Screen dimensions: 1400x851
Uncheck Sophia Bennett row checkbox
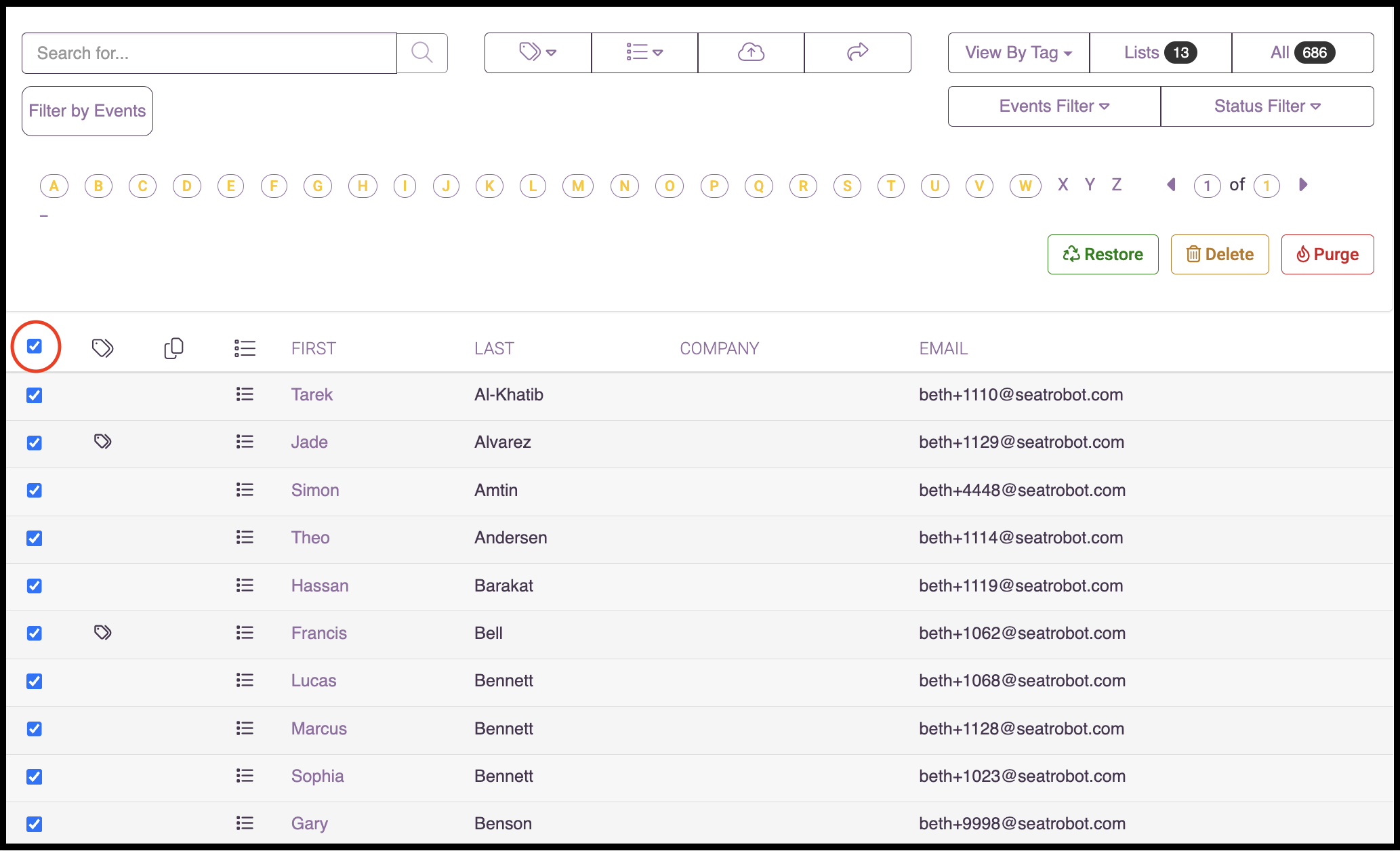tap(35, 776)
